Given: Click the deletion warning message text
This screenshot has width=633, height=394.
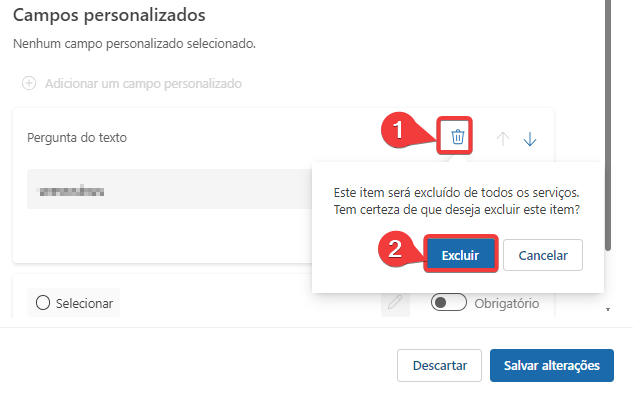Looking at the screenshot, I should [x=457, y=201].
